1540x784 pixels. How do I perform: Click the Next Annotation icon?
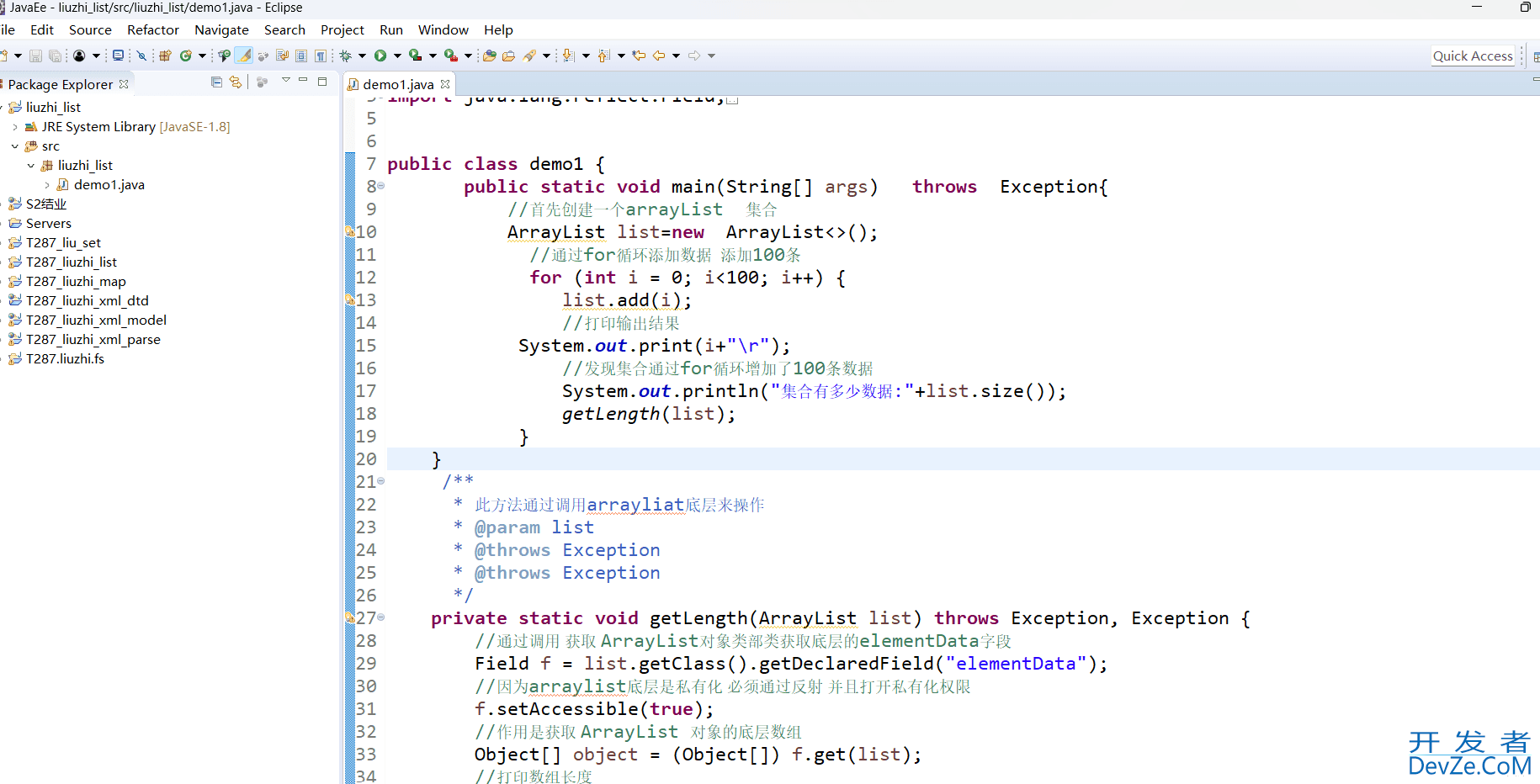569,56
